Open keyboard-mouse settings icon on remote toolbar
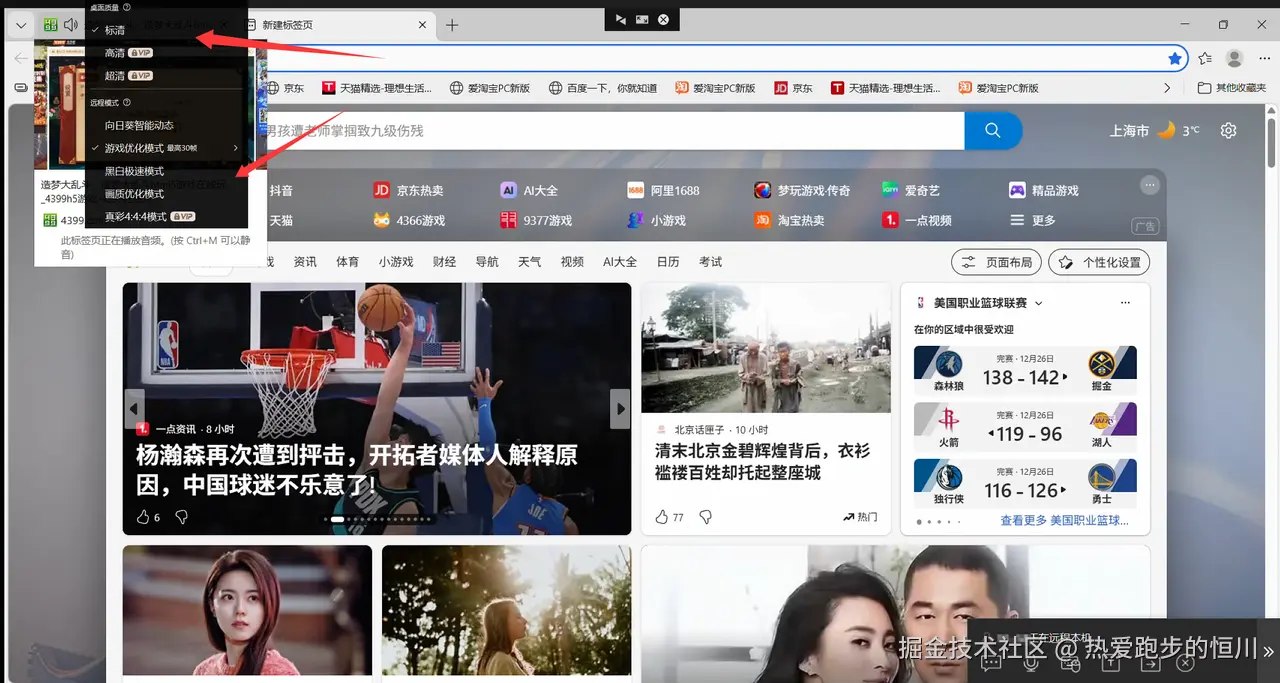1280x683 pixels. tap(1070, 663)
